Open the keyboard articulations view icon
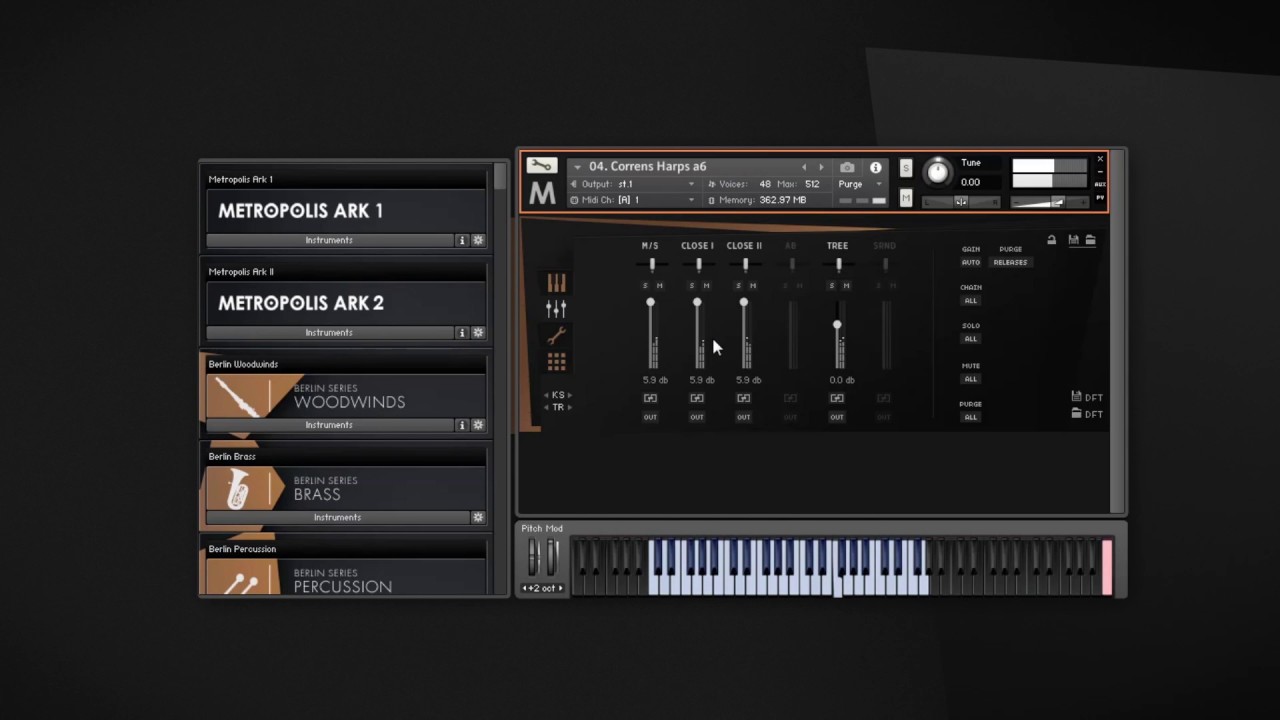Screen dimensions: 1280x720 (556, 284)
